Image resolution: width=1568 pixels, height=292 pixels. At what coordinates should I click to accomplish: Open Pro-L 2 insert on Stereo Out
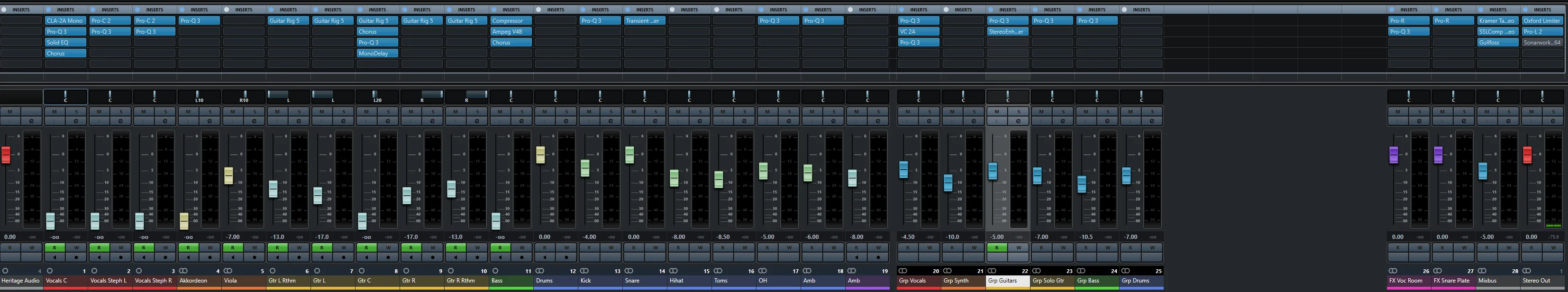tap(1542, 32)
